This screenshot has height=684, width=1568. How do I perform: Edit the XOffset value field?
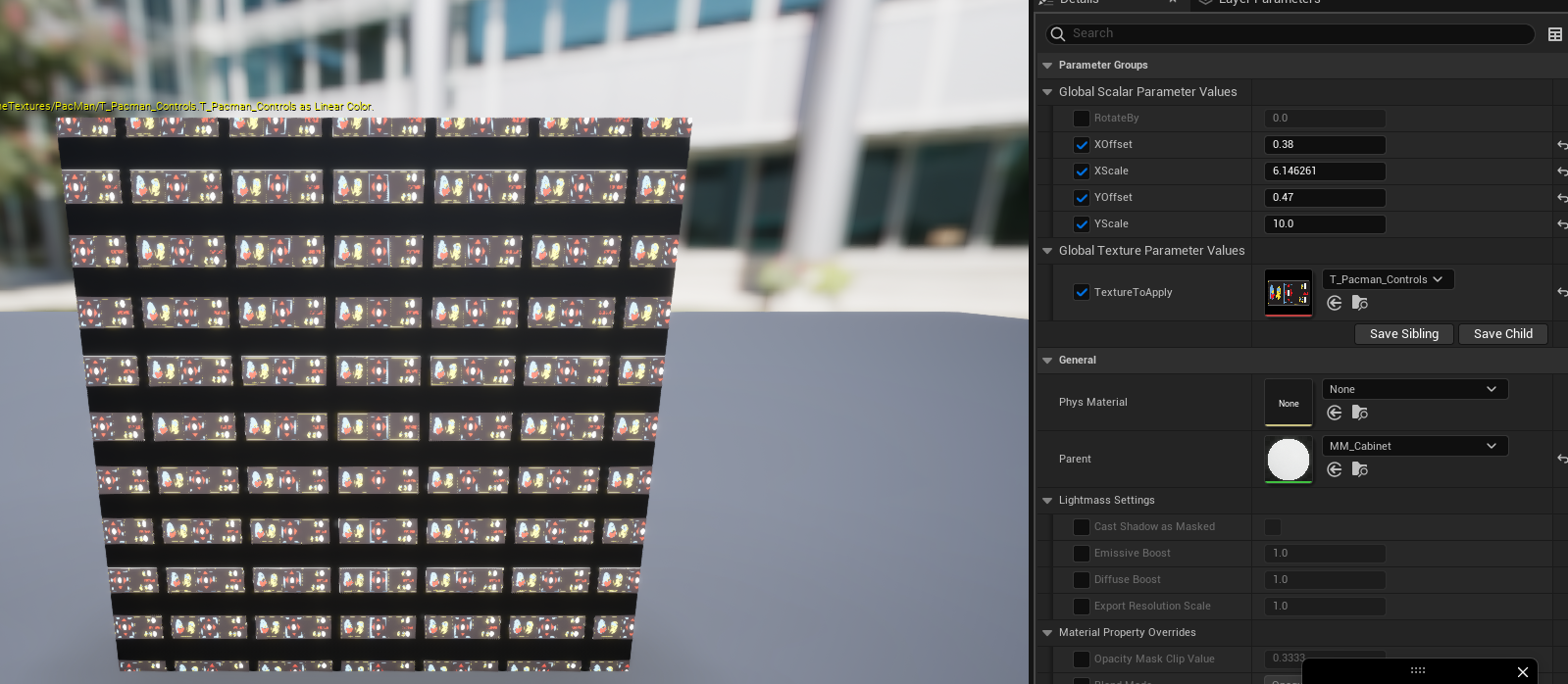(1325, 145)
